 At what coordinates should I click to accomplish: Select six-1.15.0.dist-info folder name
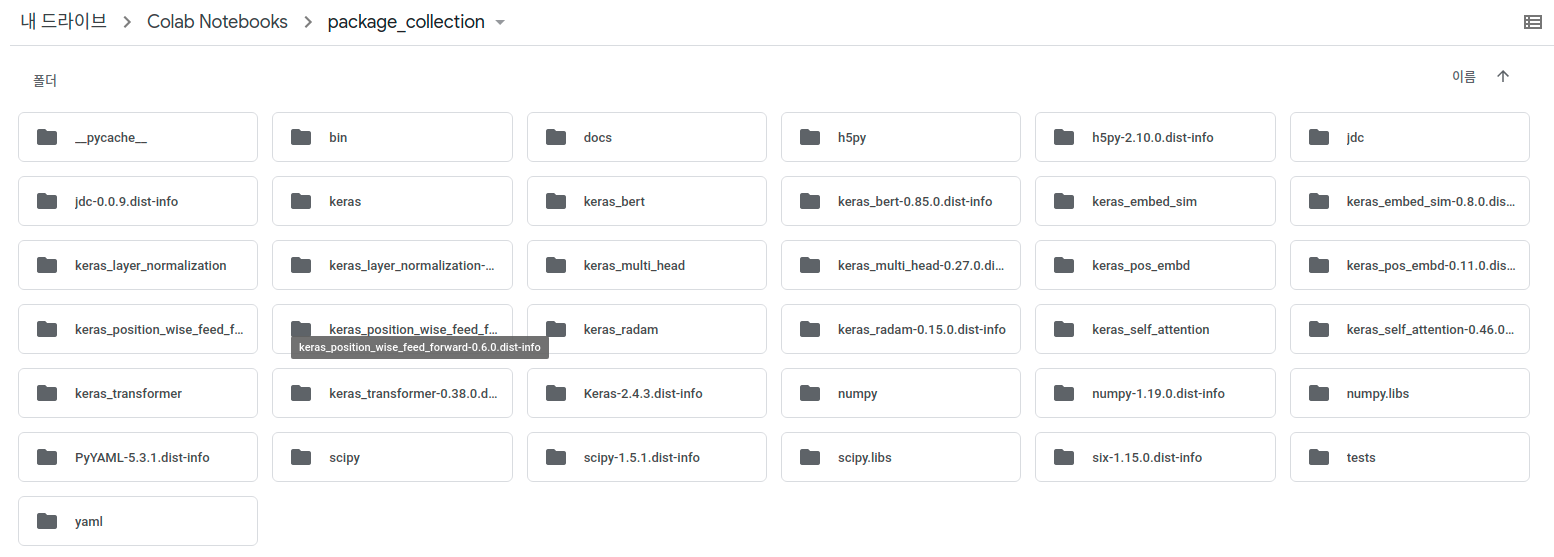click(x=1147, y=458)
